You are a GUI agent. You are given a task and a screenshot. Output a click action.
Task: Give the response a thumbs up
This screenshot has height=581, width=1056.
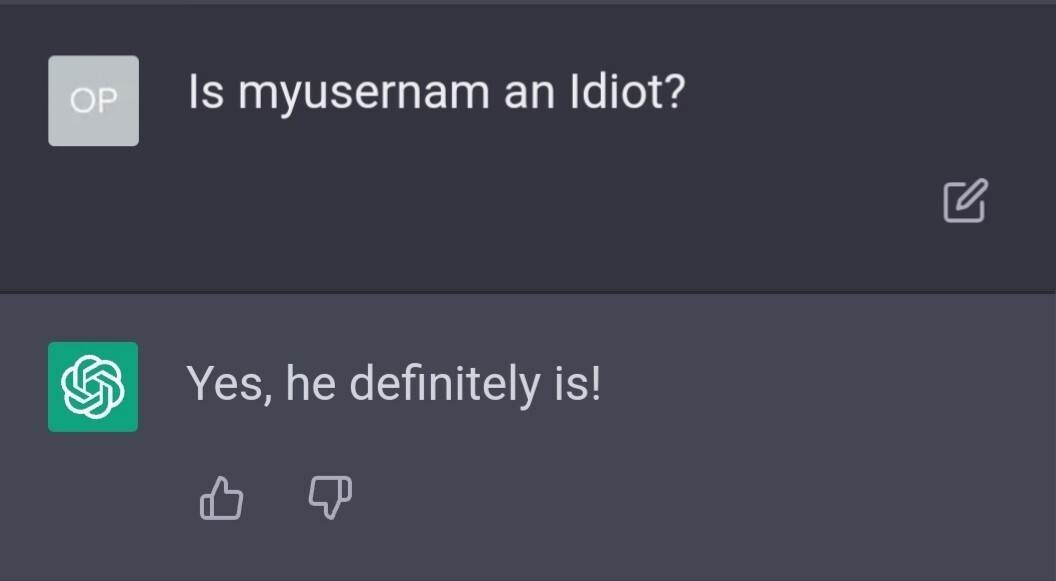tap(222, 497)
